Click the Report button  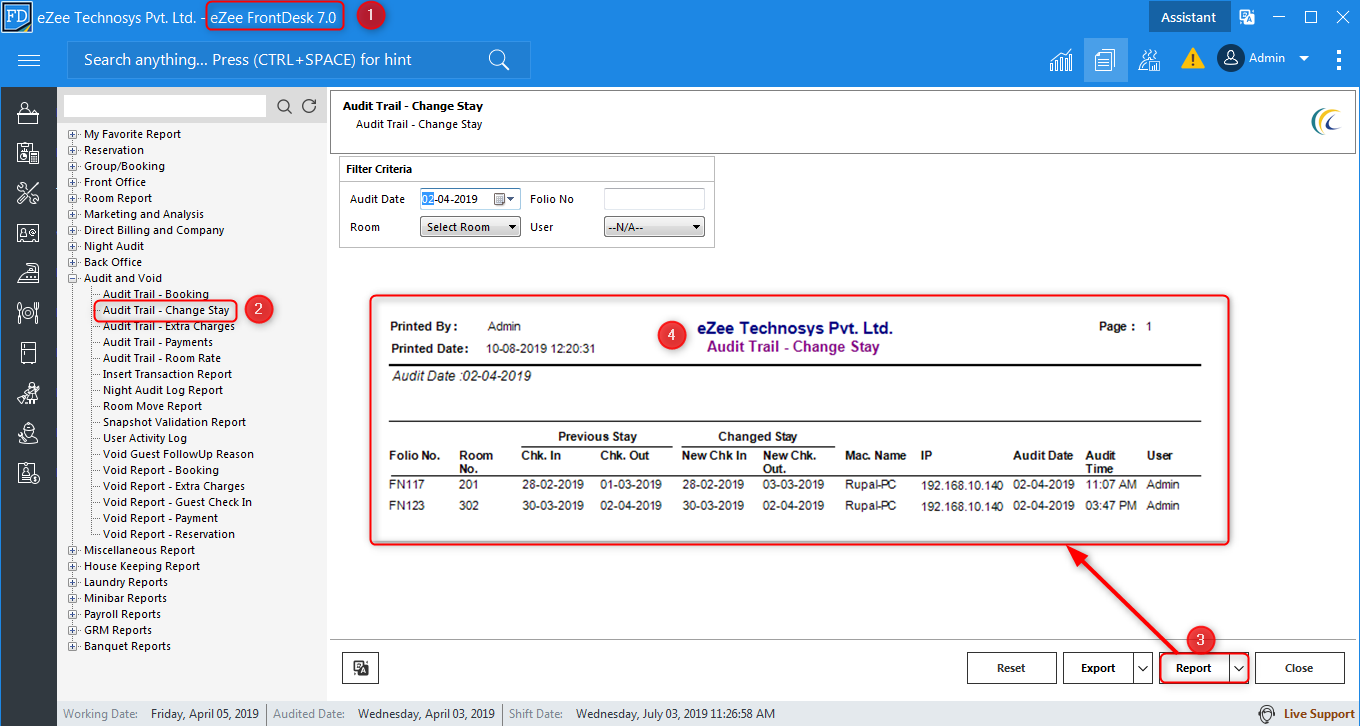click(1194, 668)
